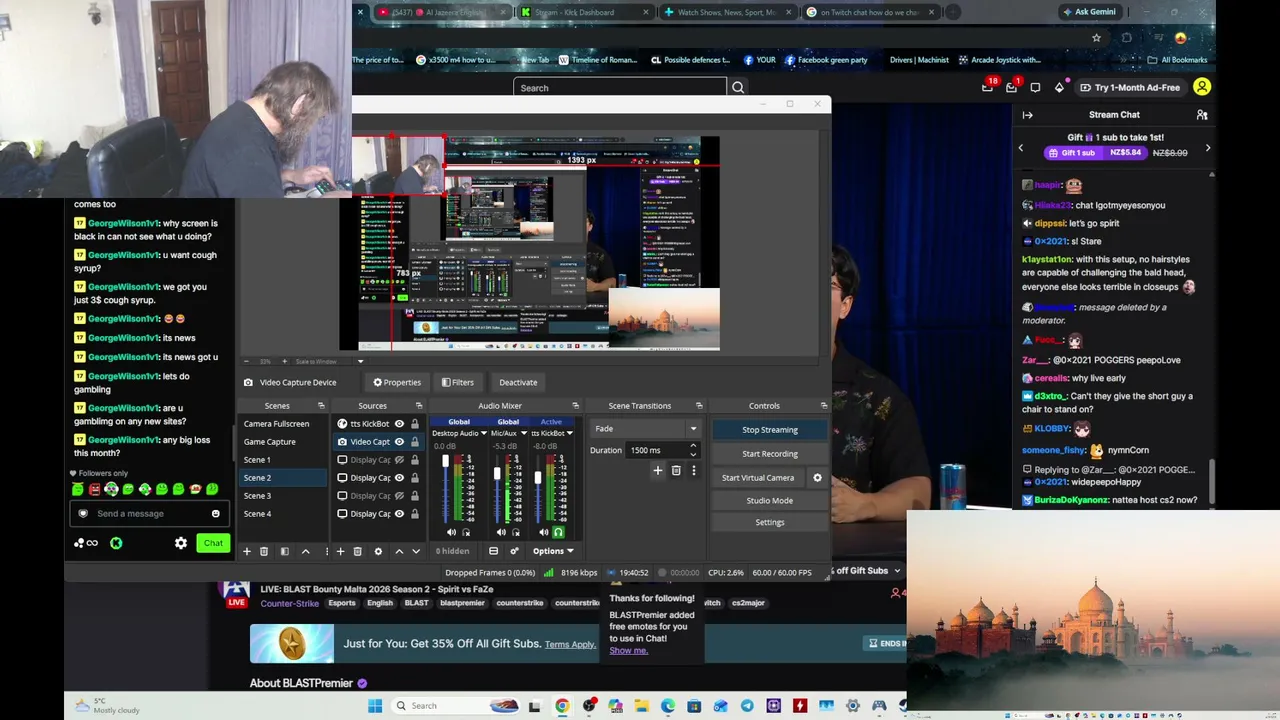Image resolution: width=1280 pixels, height=720 pixels.
Task: Pop out the Scenes dock
Action: [321, 406]
